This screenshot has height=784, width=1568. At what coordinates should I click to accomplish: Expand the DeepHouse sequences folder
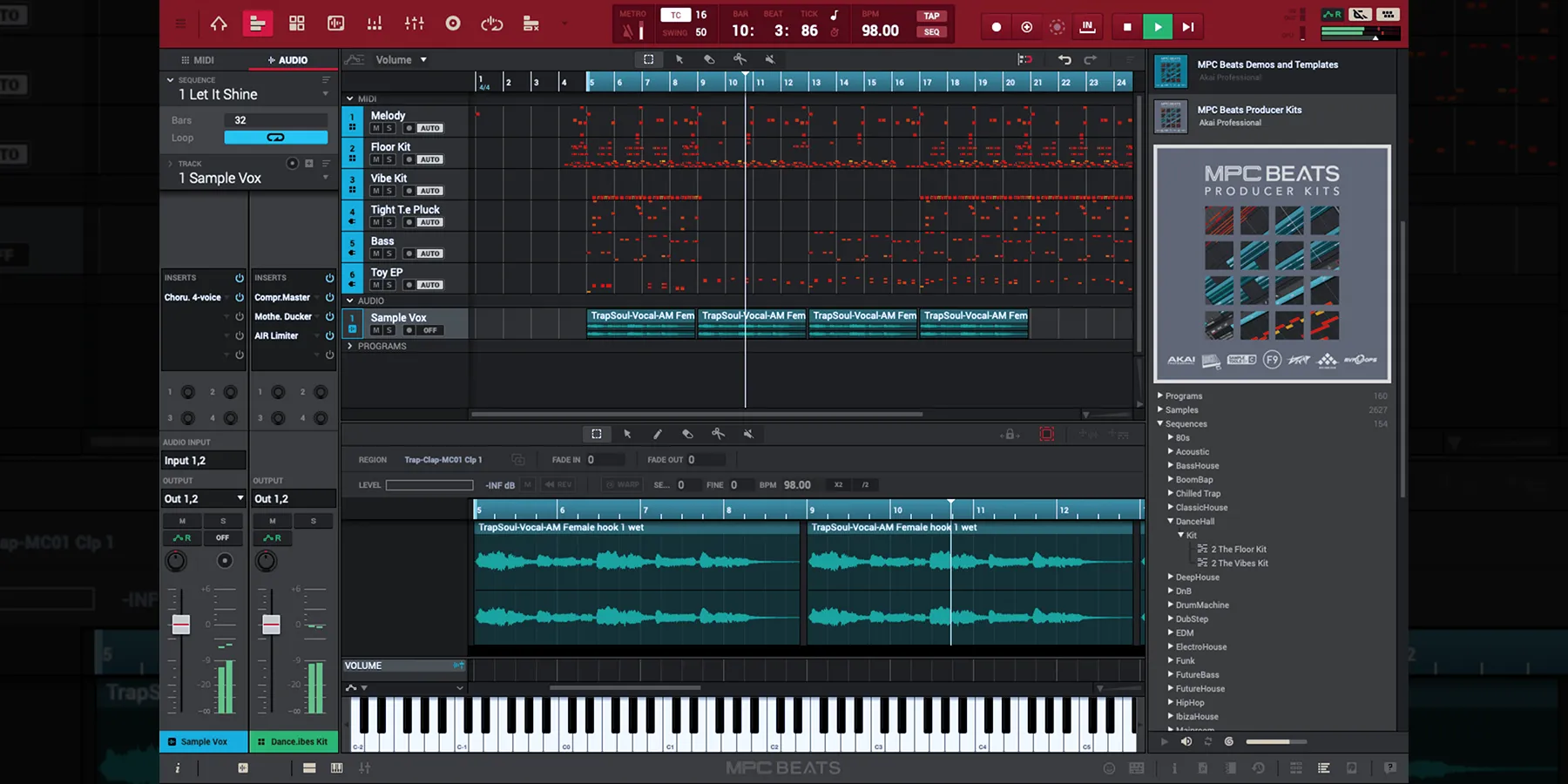tap(1171, 577)
